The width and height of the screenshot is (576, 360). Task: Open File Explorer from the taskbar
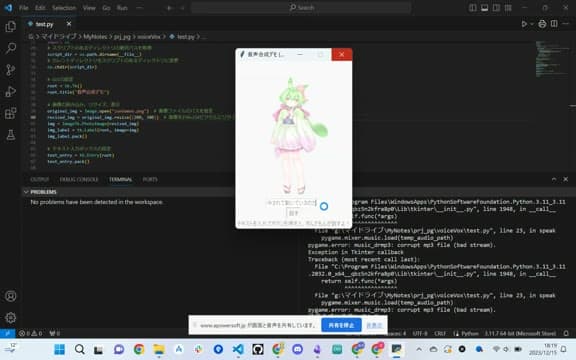[x=159, y=349]
